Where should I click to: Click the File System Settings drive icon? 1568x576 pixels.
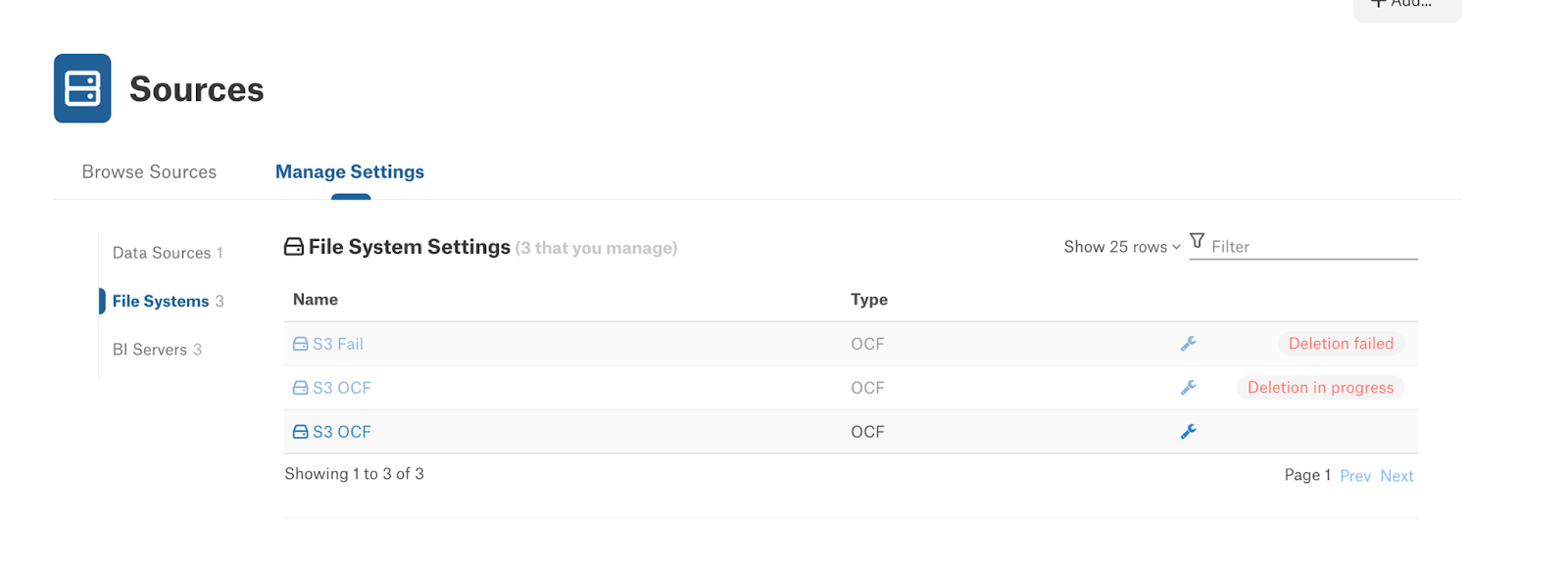pos(294,247)
